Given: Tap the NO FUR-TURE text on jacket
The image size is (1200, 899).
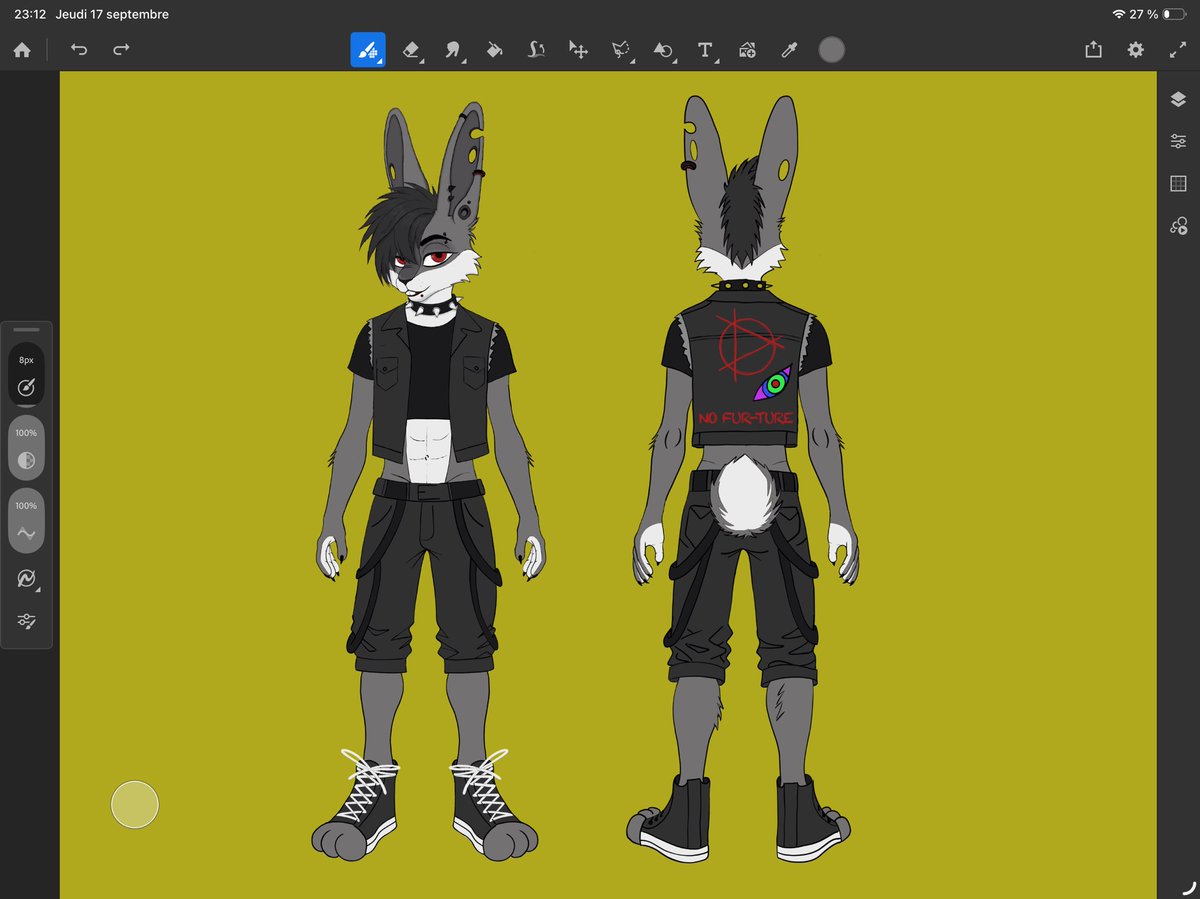Looking at the screenshot, I should point(746,417).
